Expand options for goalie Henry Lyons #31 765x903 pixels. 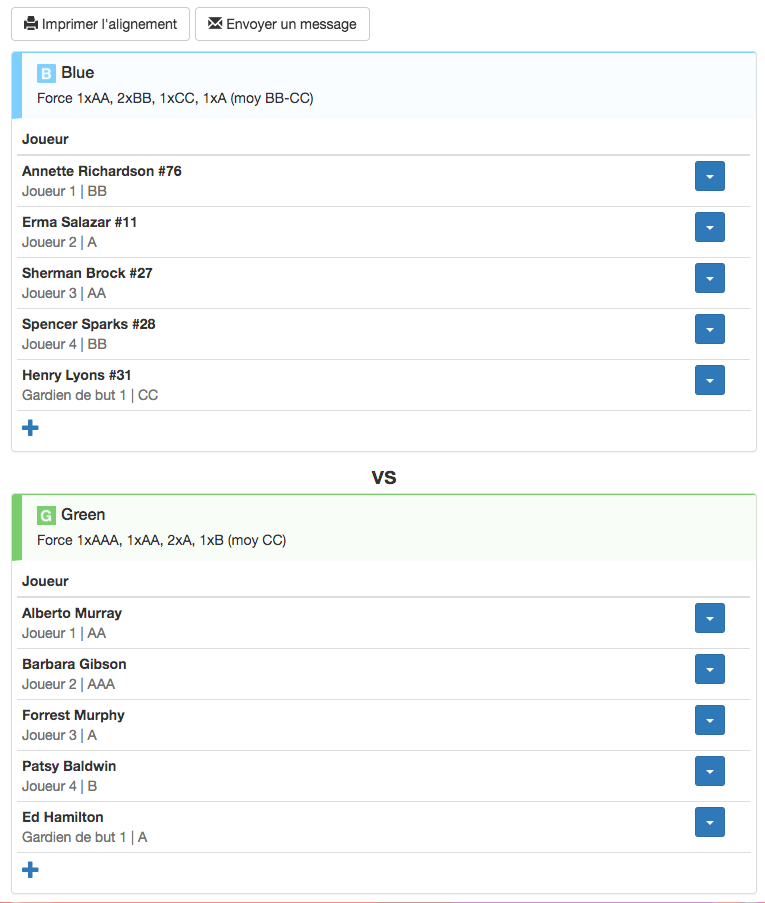(710, 380)
